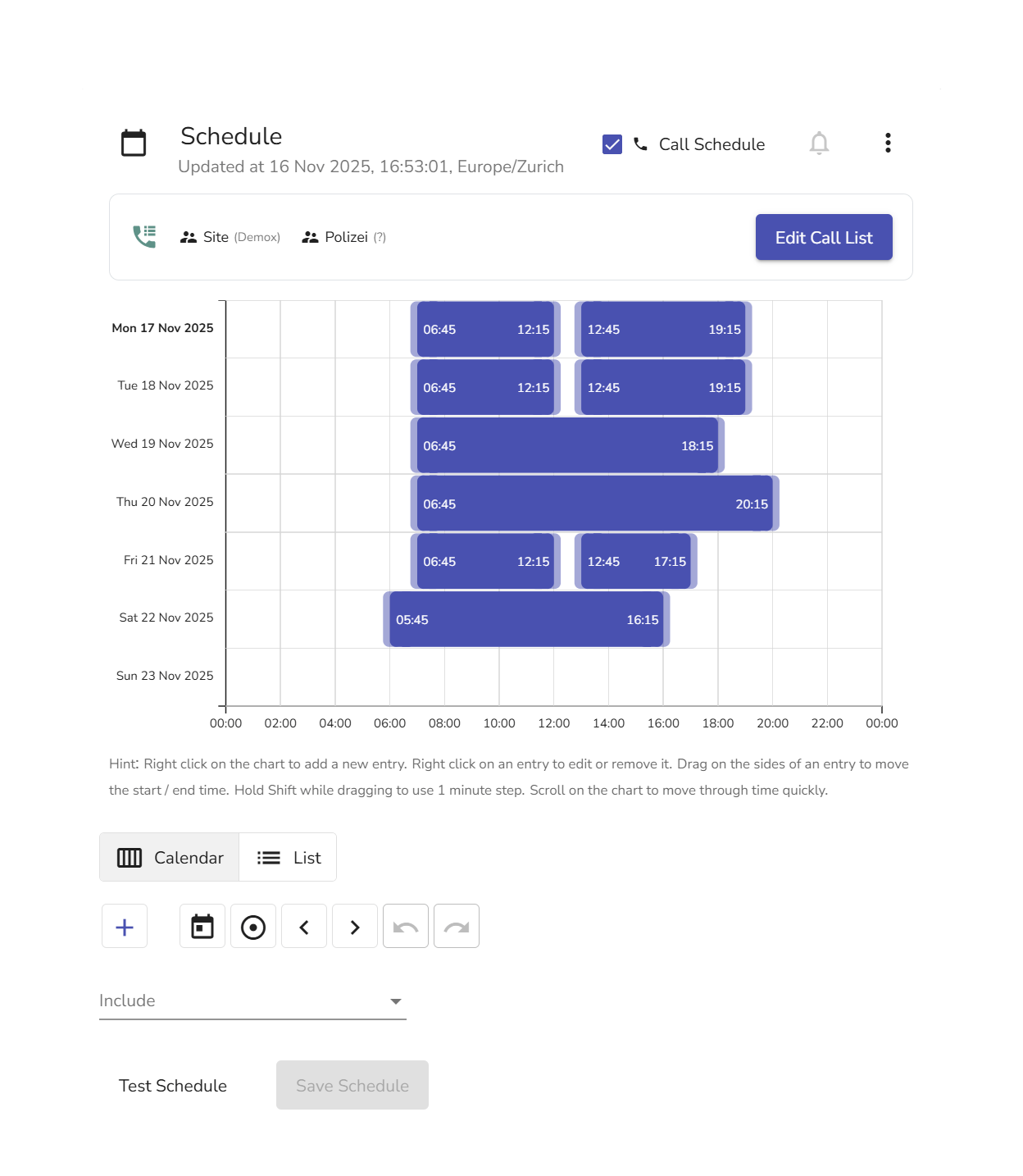Click the plus icon to add entry

click(125, 927)
